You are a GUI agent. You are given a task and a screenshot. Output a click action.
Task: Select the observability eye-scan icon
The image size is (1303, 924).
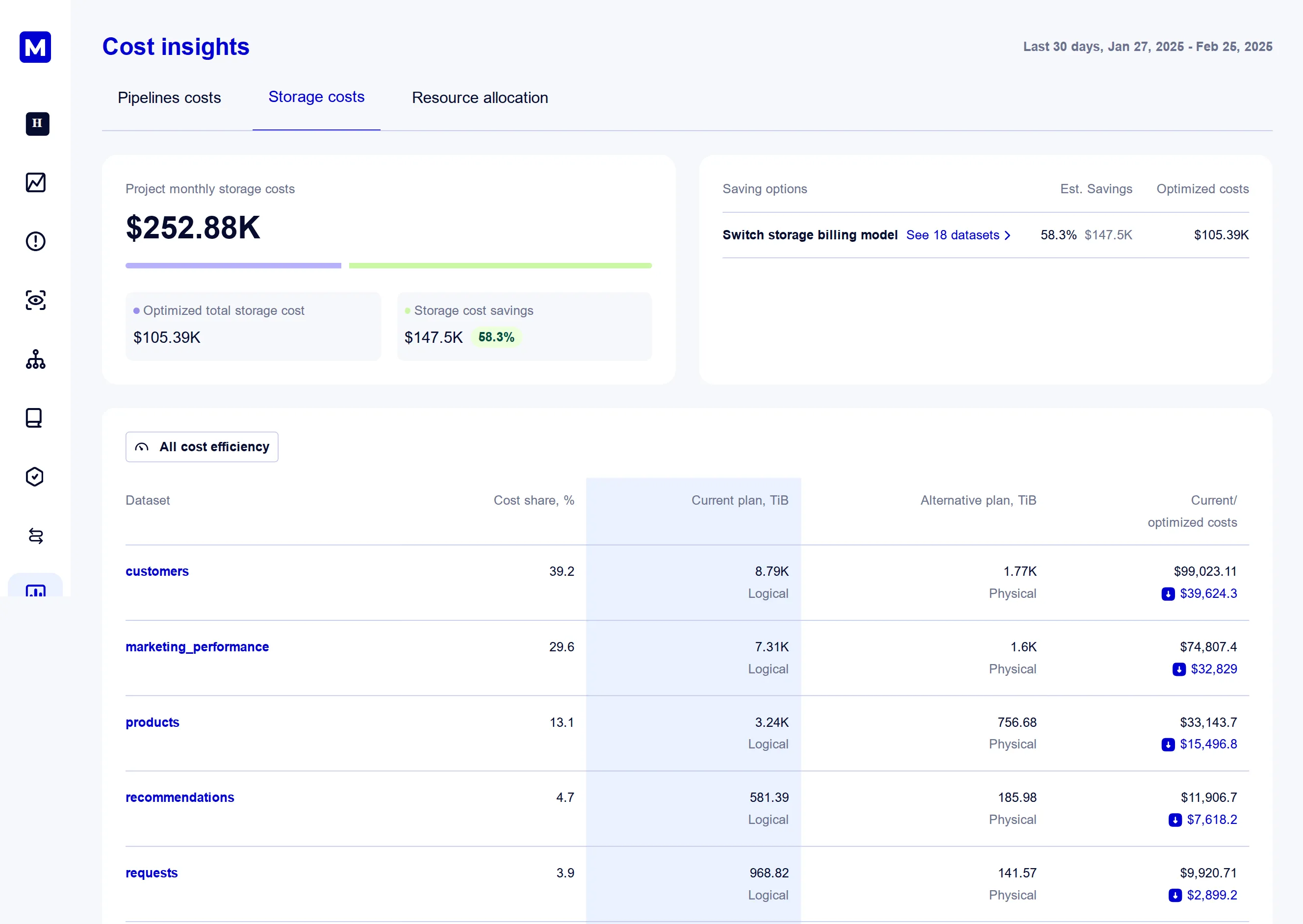coord(35,301)
